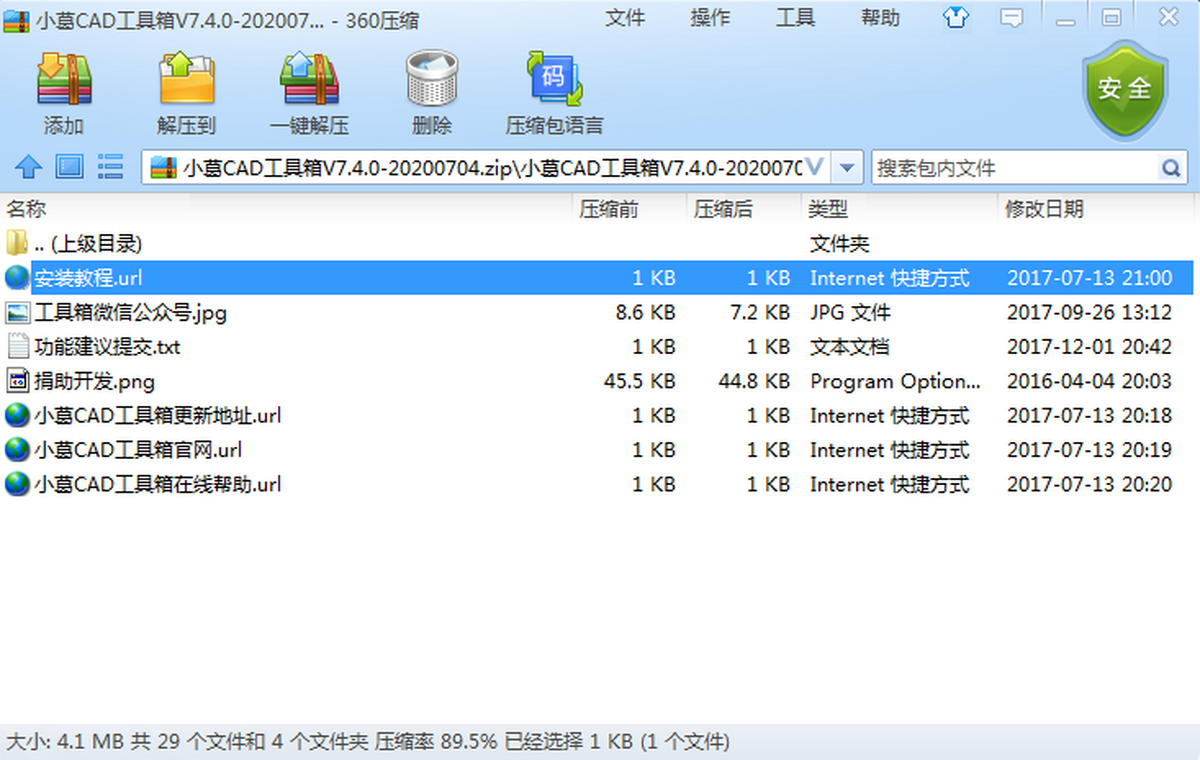The height and width of the screenshot is (760, 1200).
Task: Click the green 安全 shield badge
Action: [x=1125, y=90]
